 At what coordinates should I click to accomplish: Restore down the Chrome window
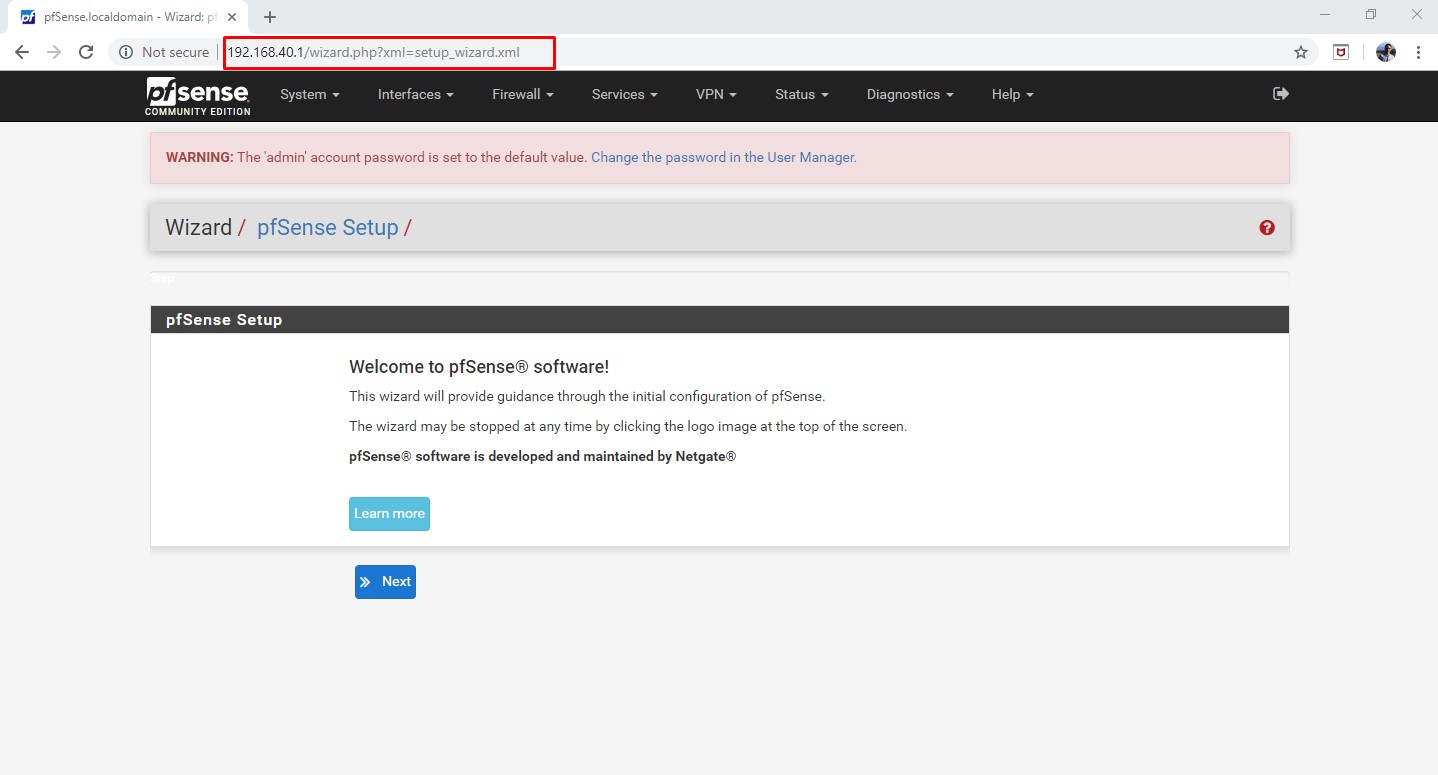[x=1371, y=15]
